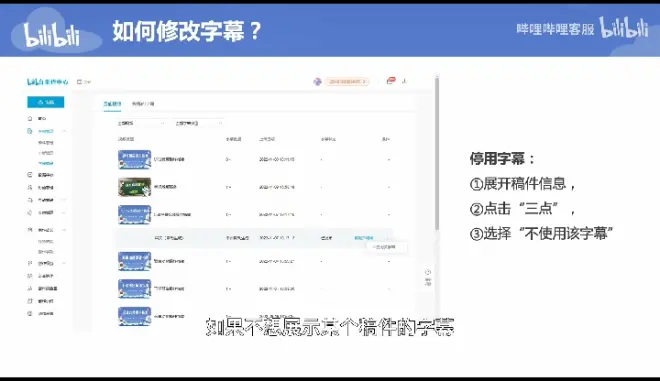Screen dimensions: 660x381
Task: Click the floating help icon at right edge
Action: click(428, 272)
